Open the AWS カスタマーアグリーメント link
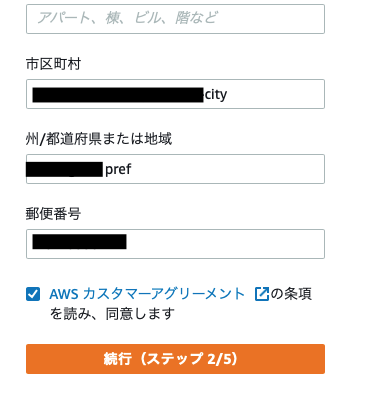Image resolution: width=376 pixels, height=400 pixels. point(147,294)
